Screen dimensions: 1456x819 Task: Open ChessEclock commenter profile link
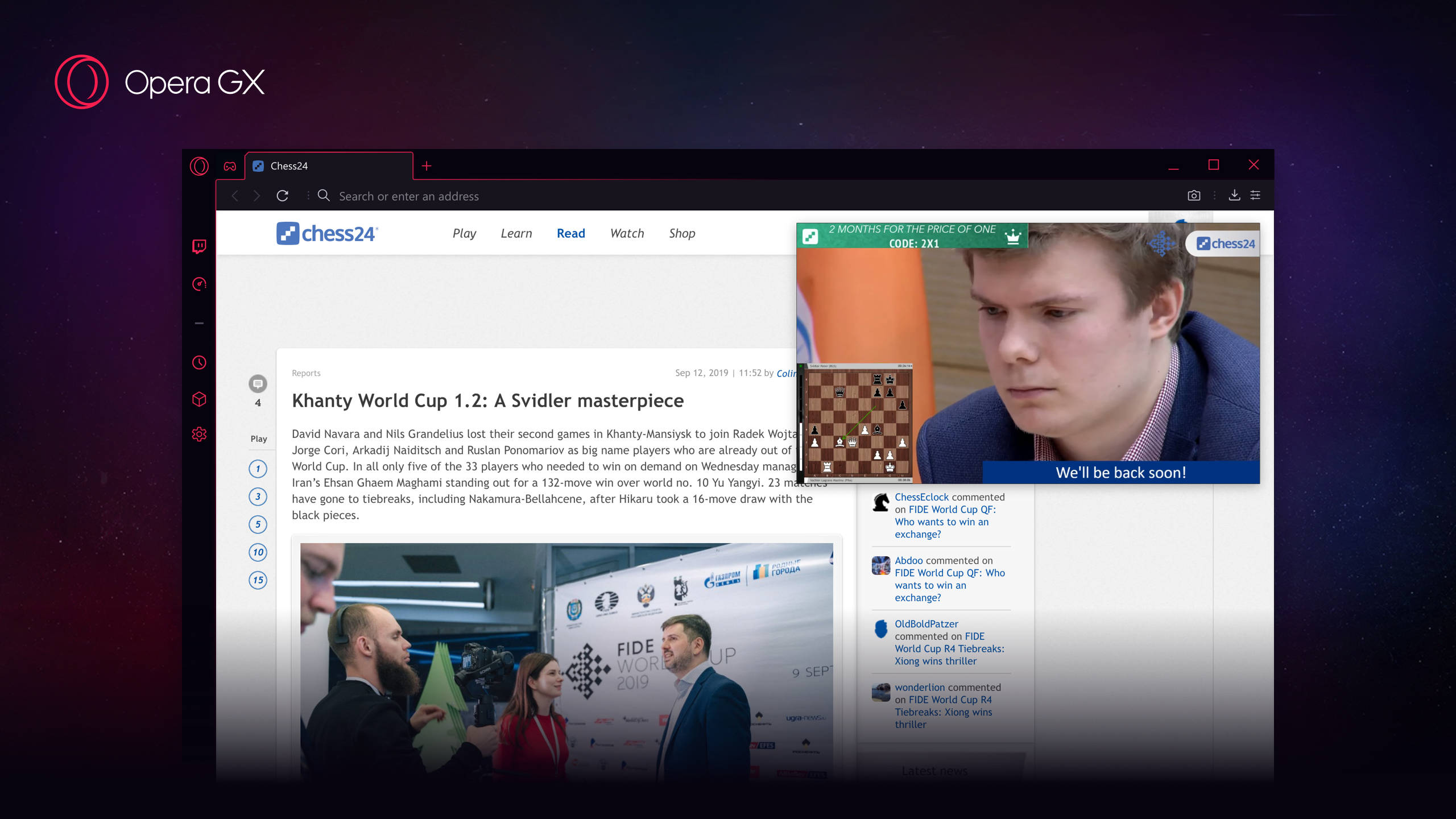click(921, 497)
